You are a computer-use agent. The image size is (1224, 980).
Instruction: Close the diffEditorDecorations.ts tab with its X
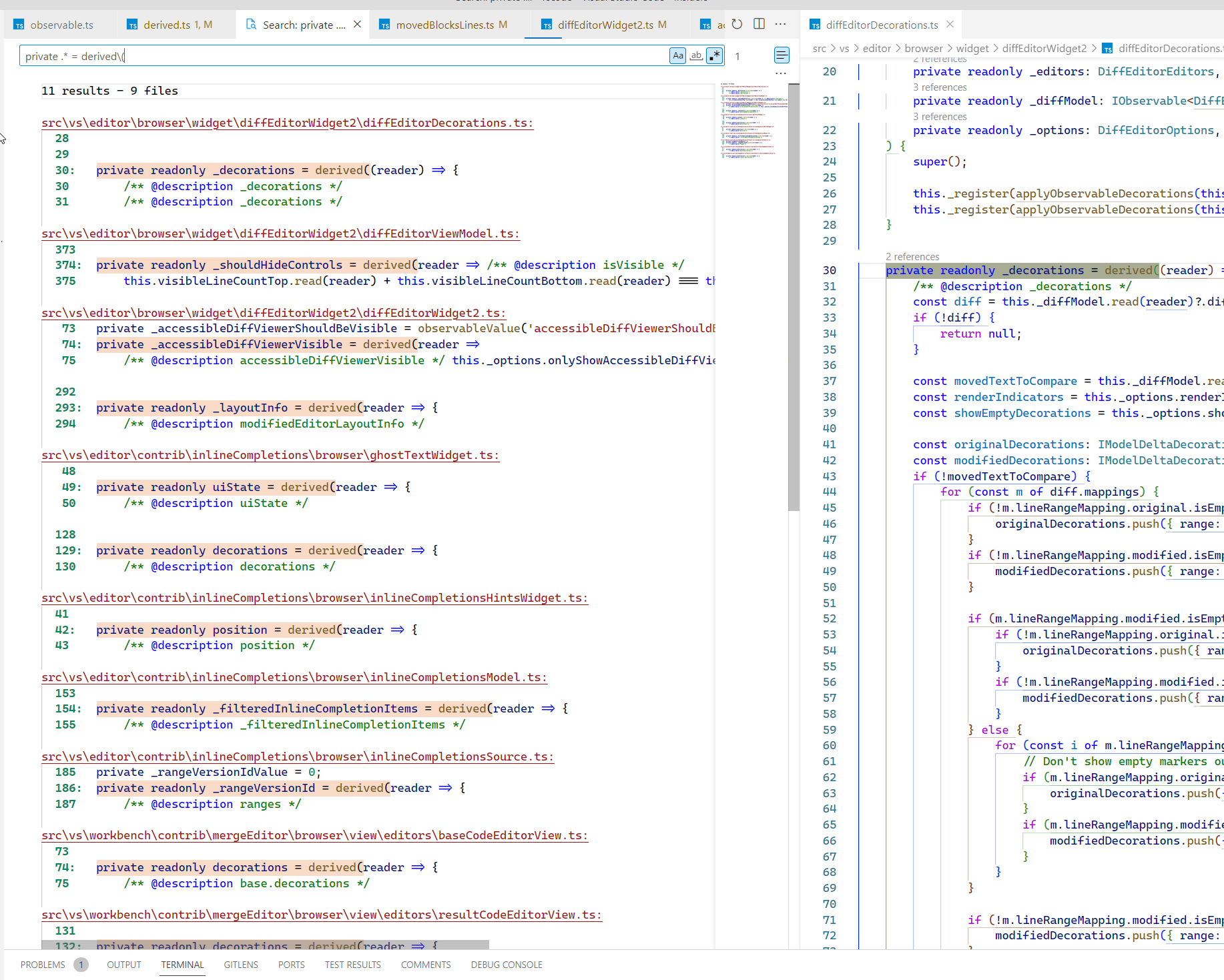950,24
